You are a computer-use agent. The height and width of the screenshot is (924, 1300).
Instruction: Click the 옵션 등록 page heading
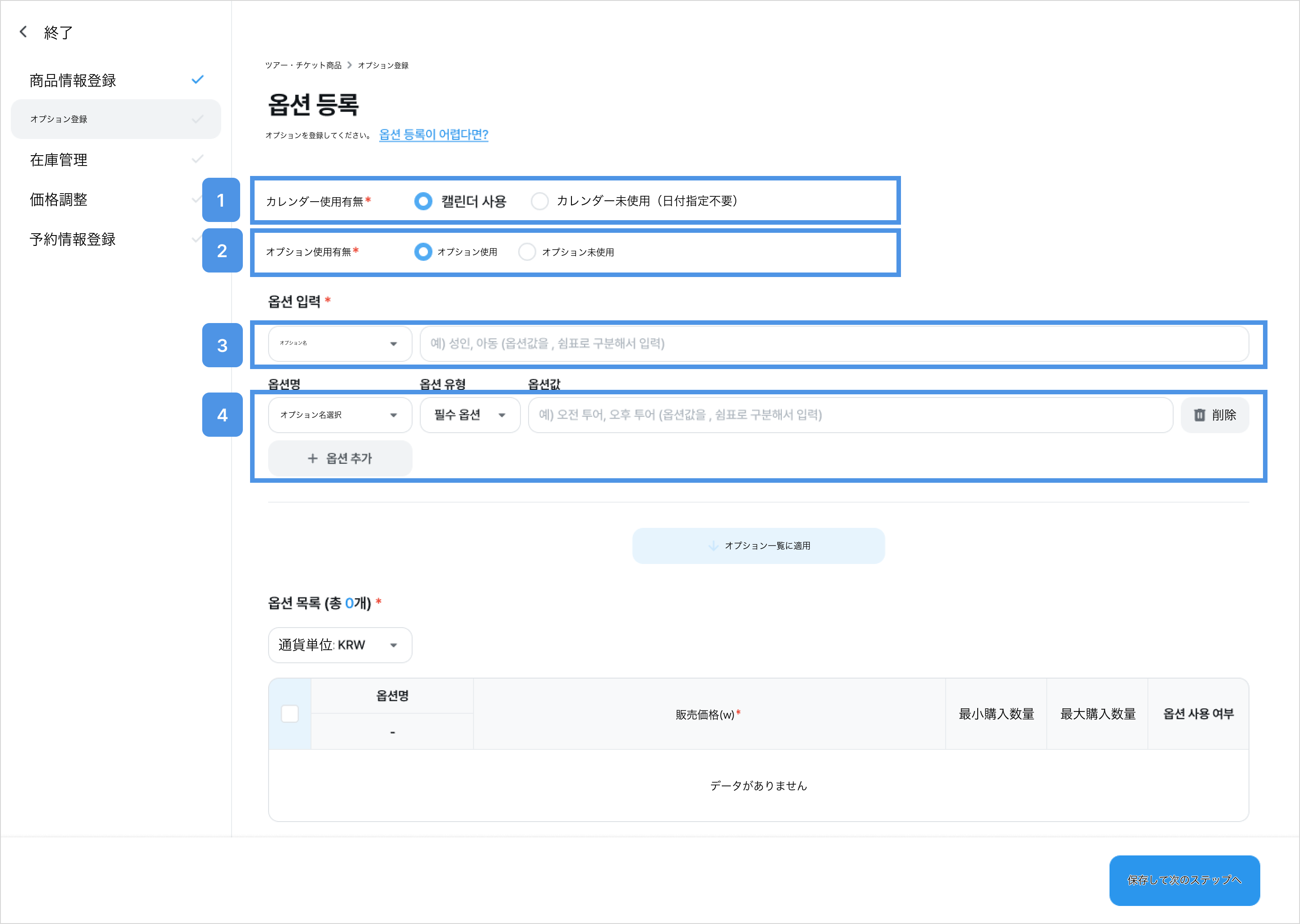[314, 105]
